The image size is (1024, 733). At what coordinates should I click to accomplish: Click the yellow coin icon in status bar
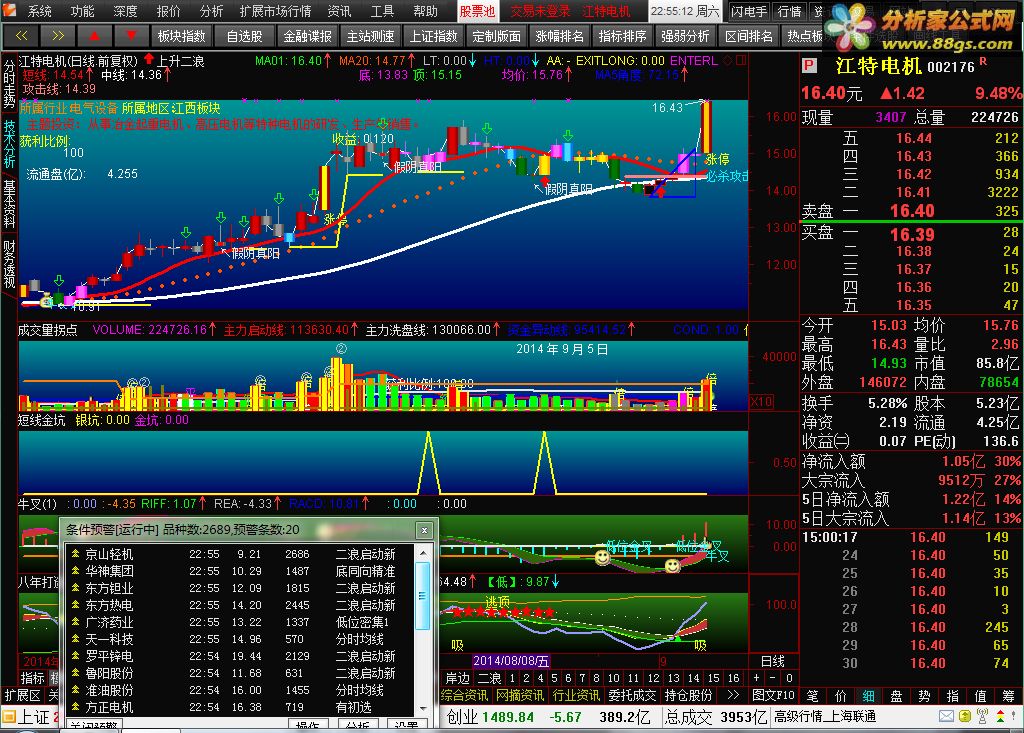click(965, 716)
